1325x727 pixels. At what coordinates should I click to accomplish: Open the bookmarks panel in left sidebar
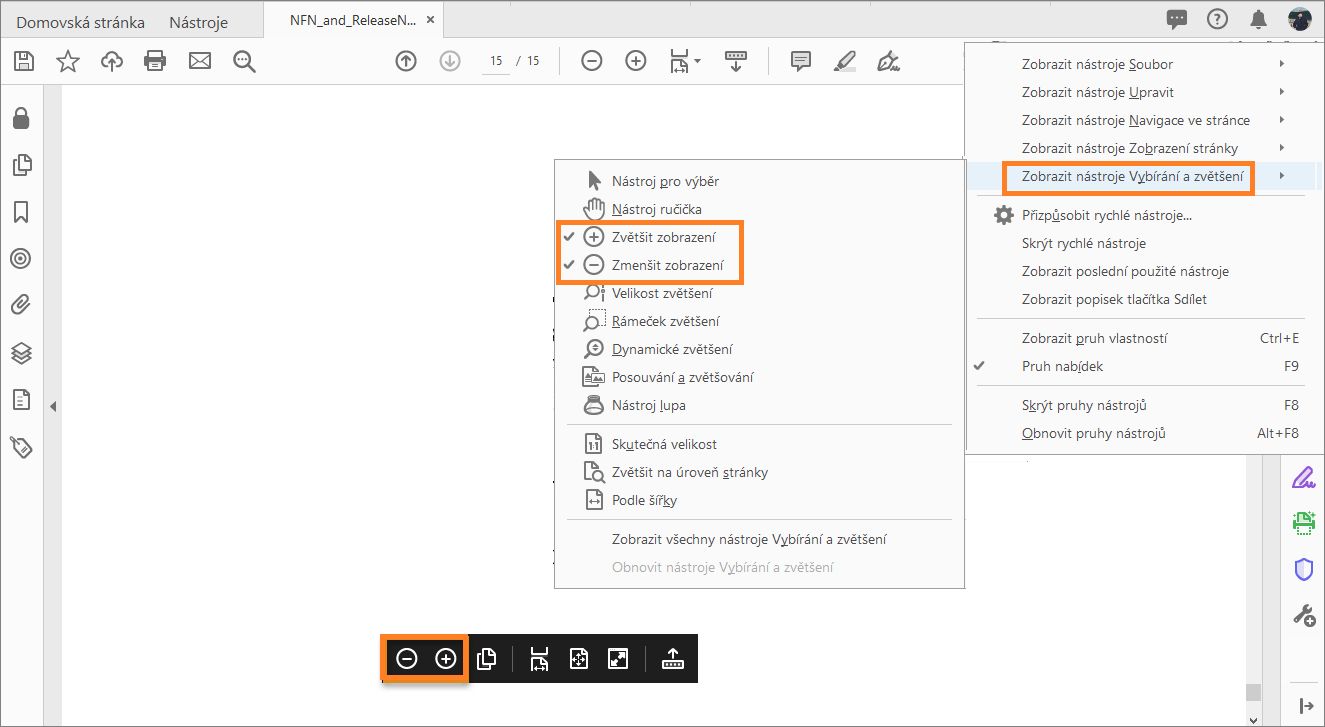tap(21, 212)
